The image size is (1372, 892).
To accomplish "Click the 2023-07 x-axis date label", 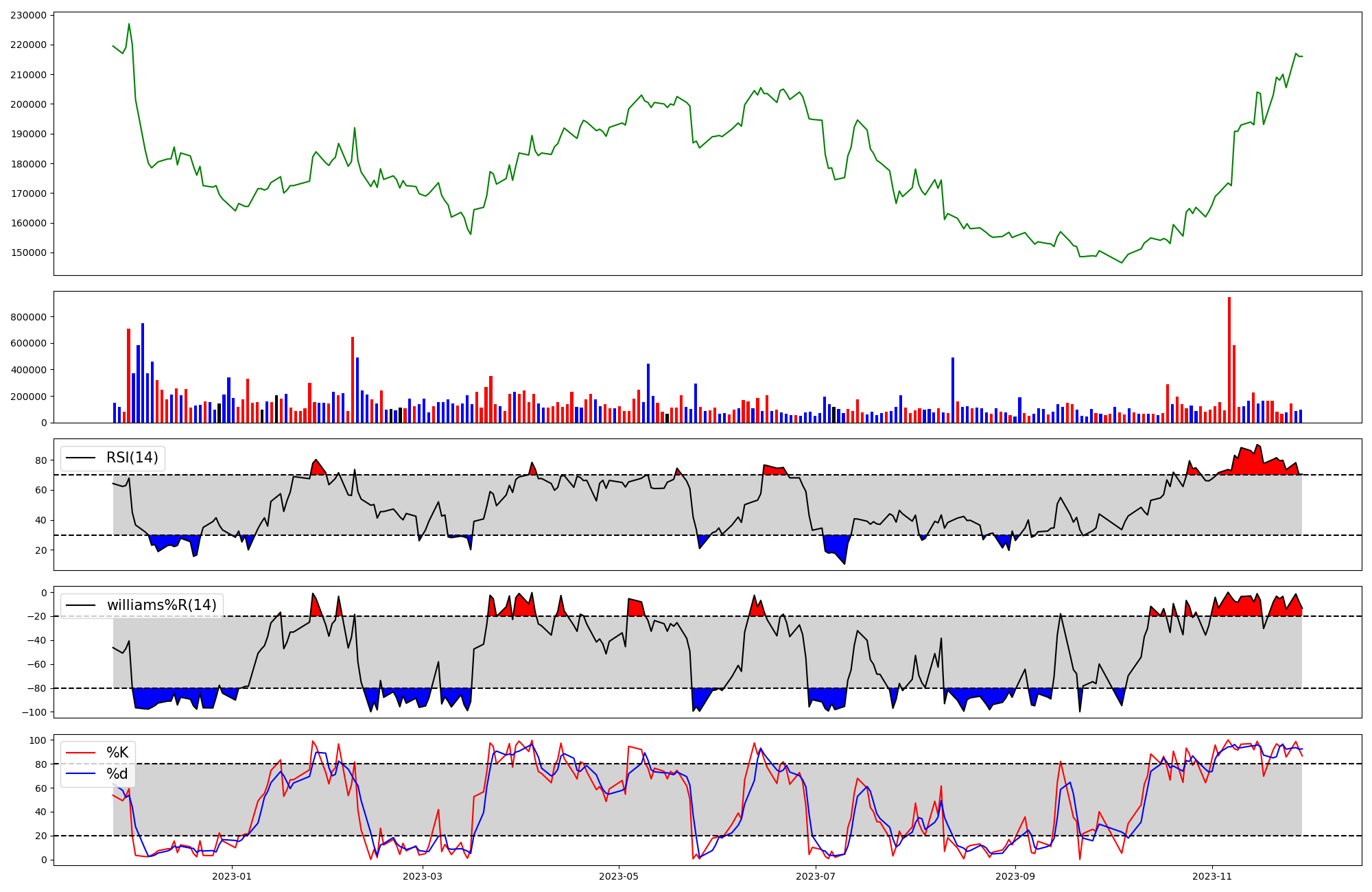I will [816, 876].
